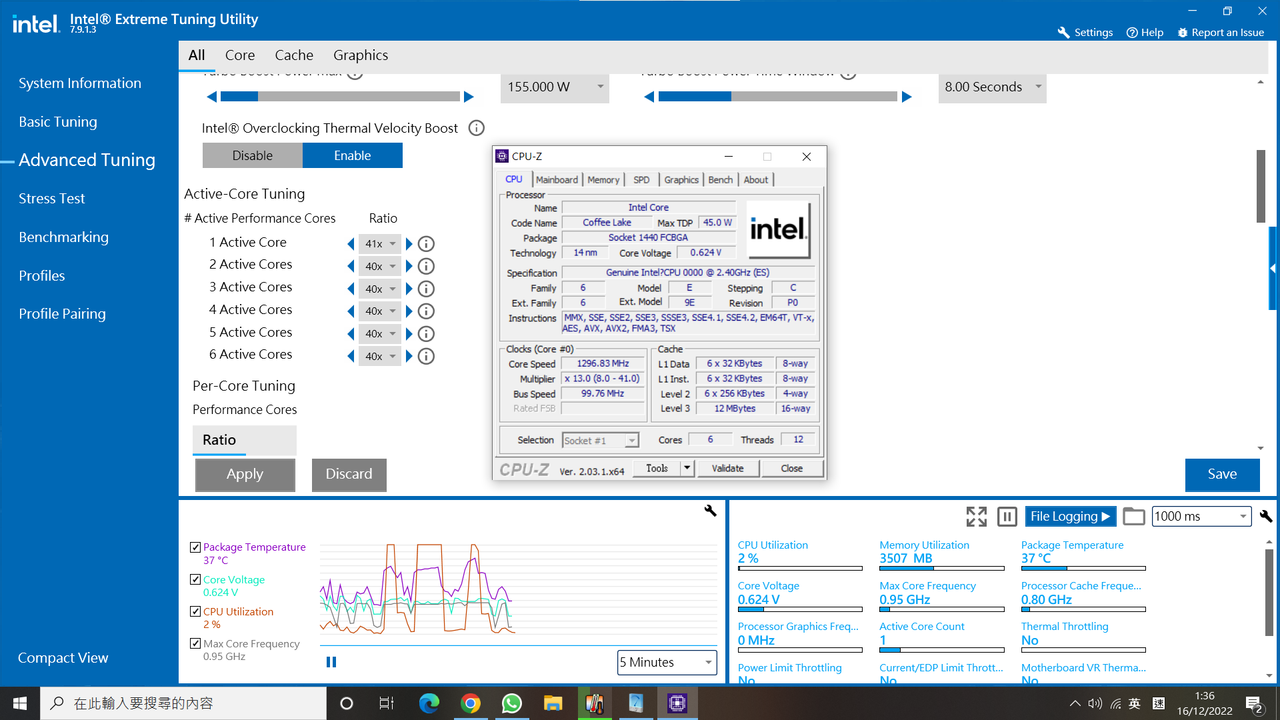Toggle the Package Temperature graph checkbox

pos(195,547)
